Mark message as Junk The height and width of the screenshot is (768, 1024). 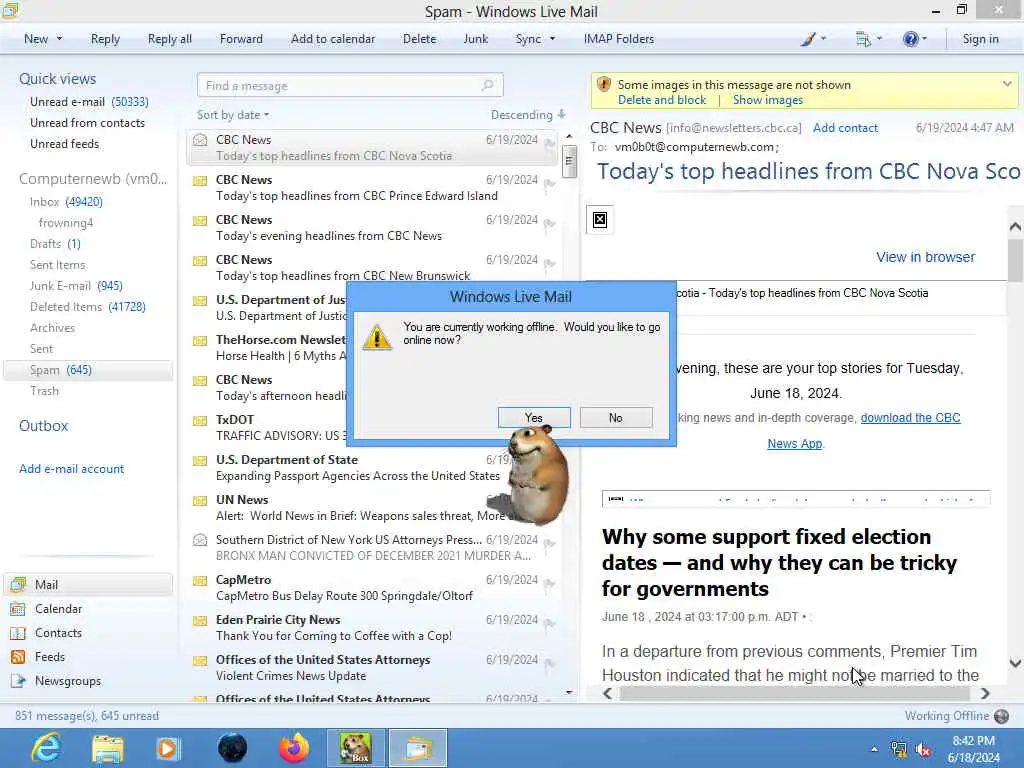[475, 39]
